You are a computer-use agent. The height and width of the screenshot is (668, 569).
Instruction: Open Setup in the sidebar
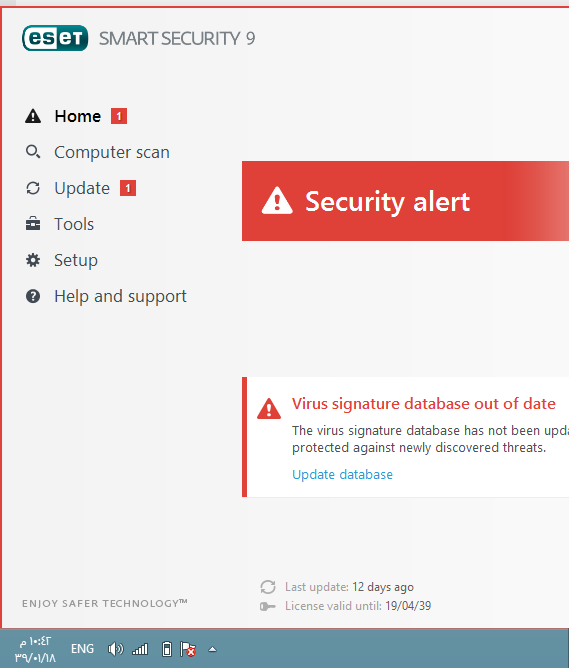pos(76,260)
